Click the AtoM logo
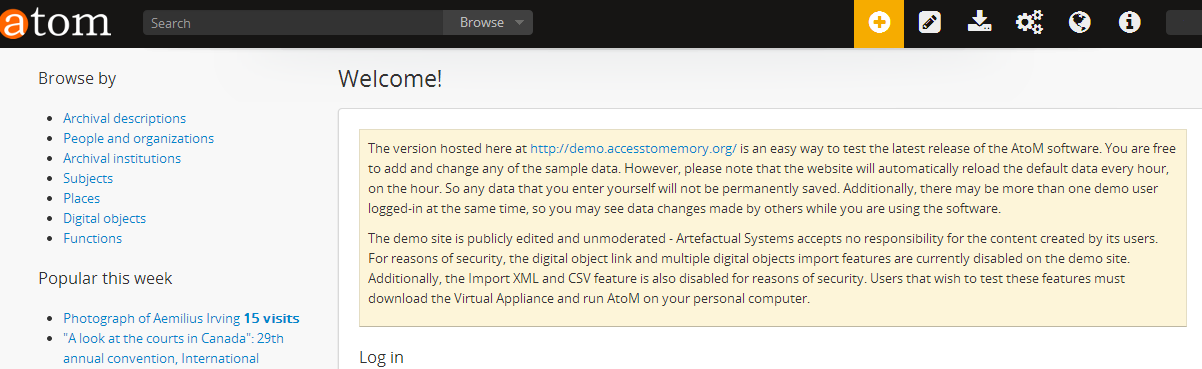The height and width of the screenshot is (369, 1202). [x=55, y=23]
